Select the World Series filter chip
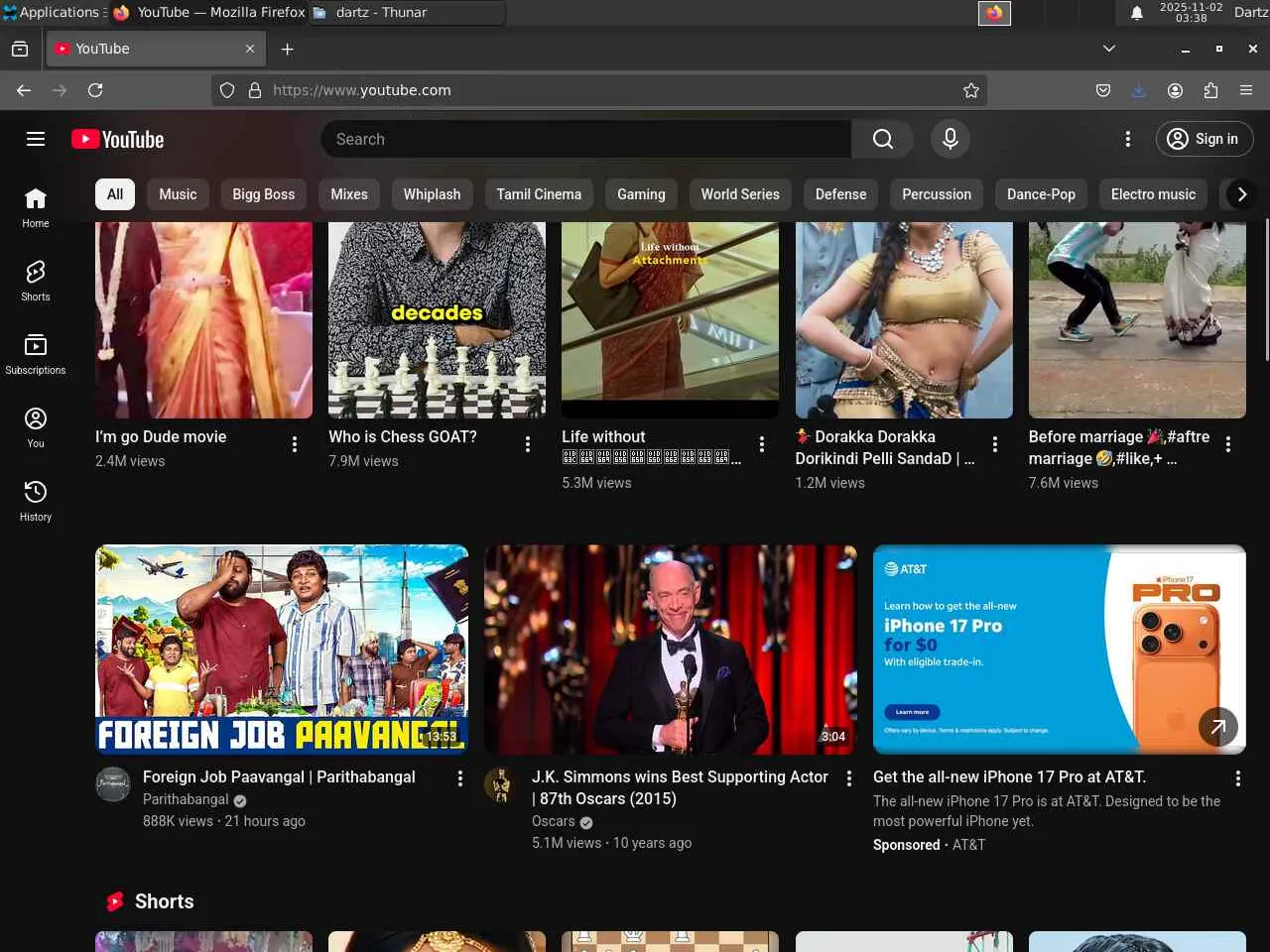The image size is (1270, 952). coord(740,194)
